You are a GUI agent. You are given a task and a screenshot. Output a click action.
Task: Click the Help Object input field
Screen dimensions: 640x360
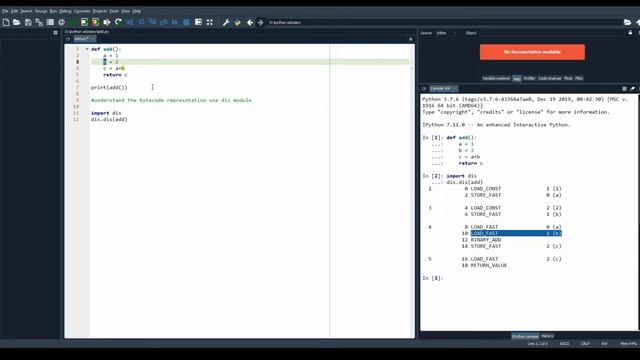(552, 33)
